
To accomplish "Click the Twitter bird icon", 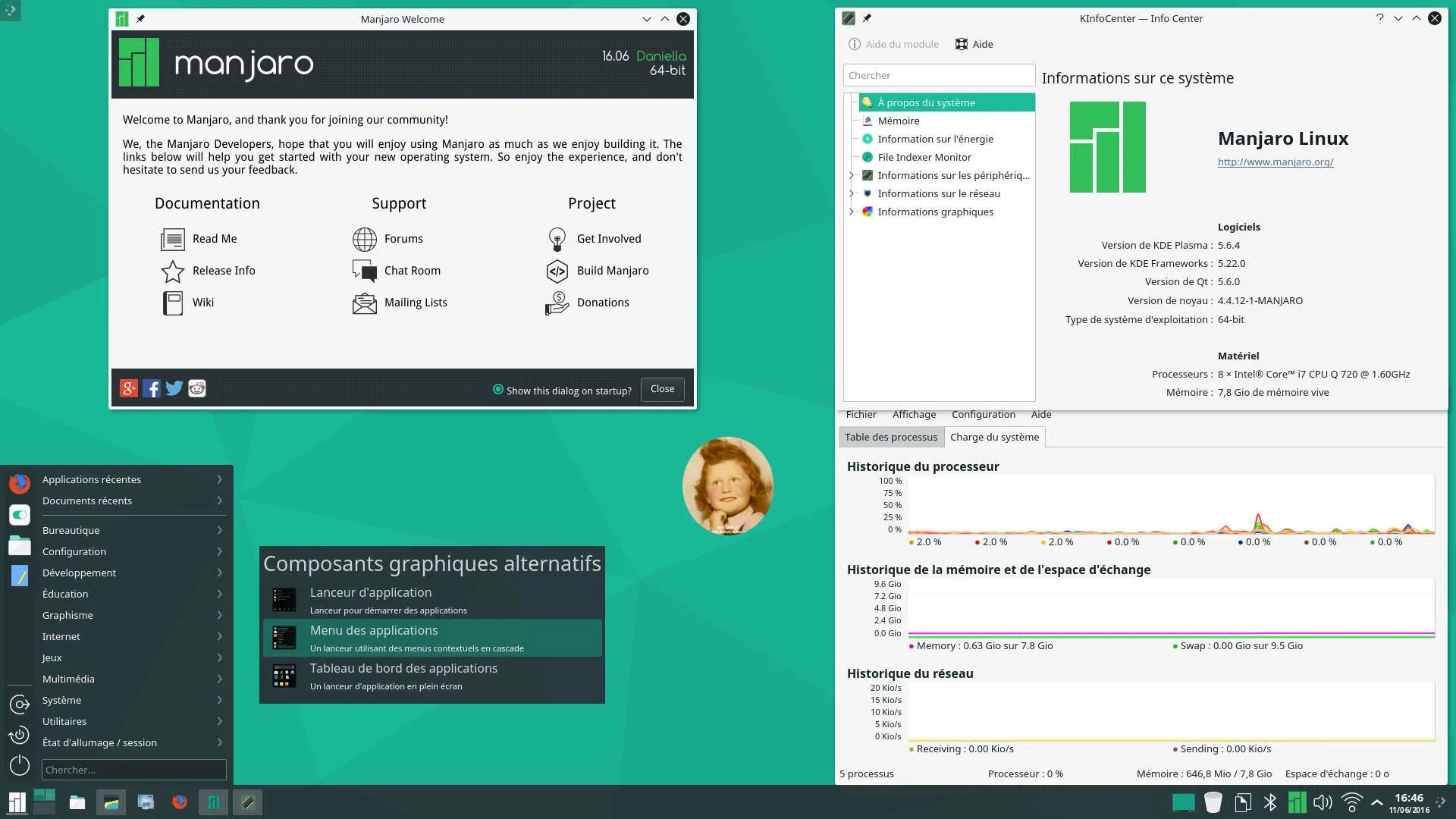I will pos(174,389).
